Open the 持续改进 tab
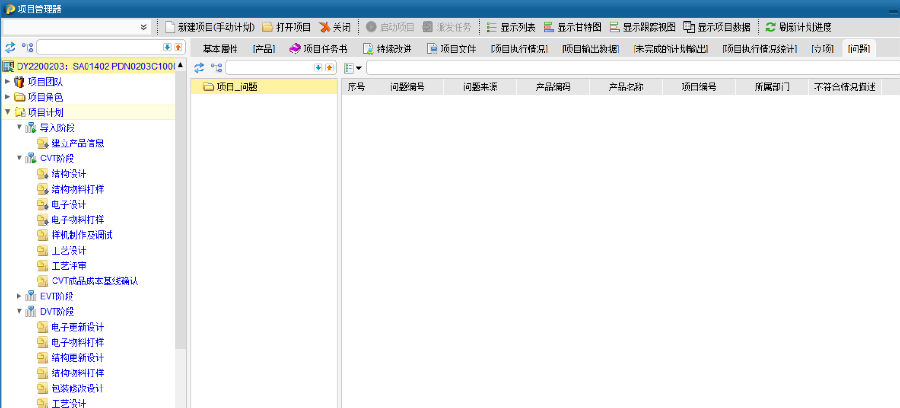Viewport: 900px width, 408px height. [387, 49]
